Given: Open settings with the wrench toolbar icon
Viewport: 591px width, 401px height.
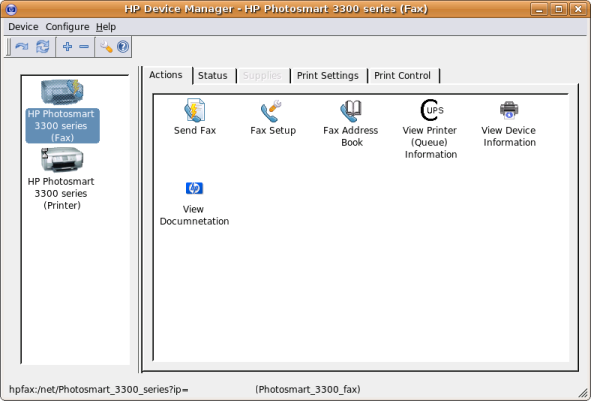Looking at the screenshot, I should [x=106, y=47].
